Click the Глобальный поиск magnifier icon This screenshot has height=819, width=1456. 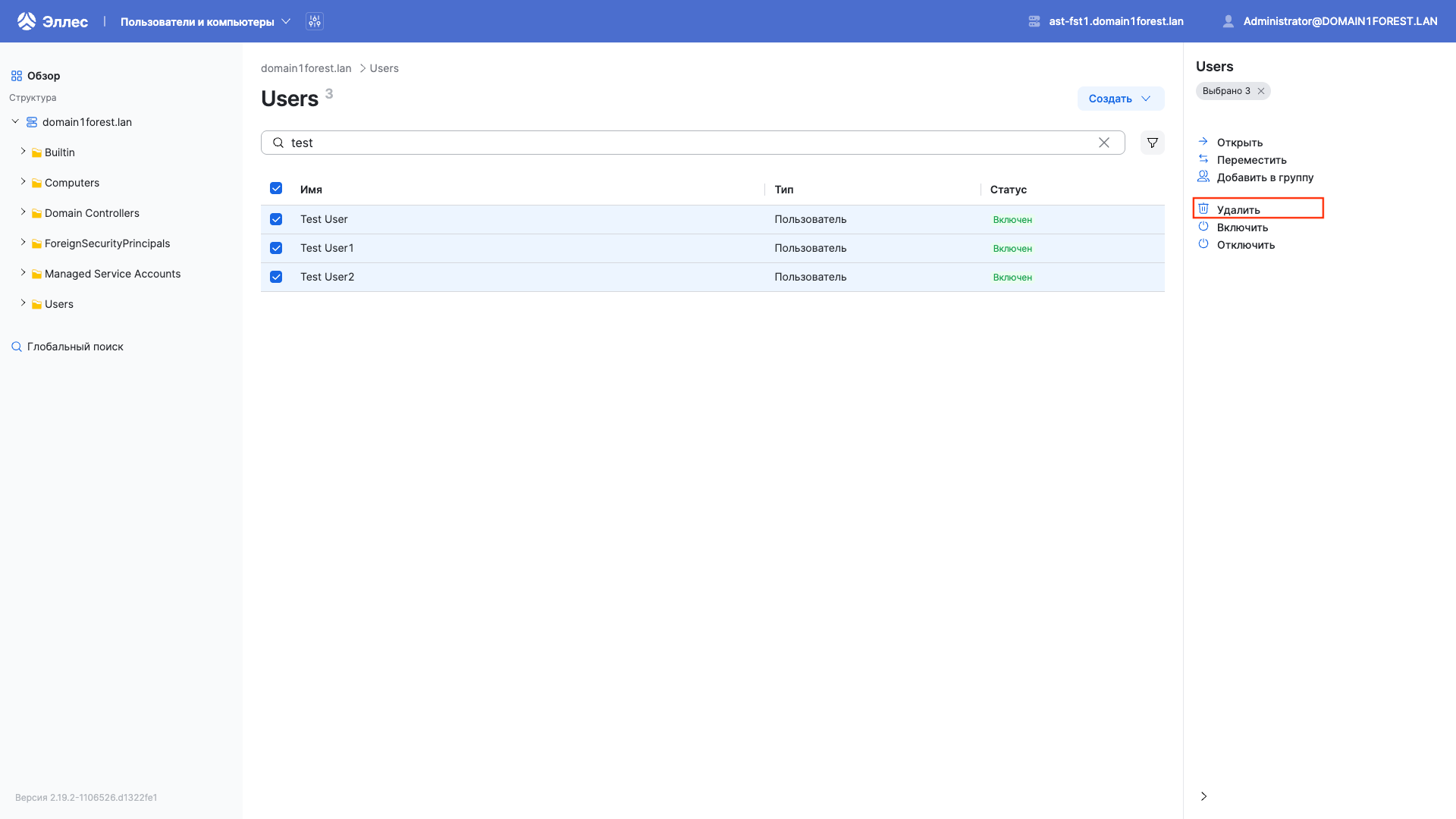[x=16, y=346]
